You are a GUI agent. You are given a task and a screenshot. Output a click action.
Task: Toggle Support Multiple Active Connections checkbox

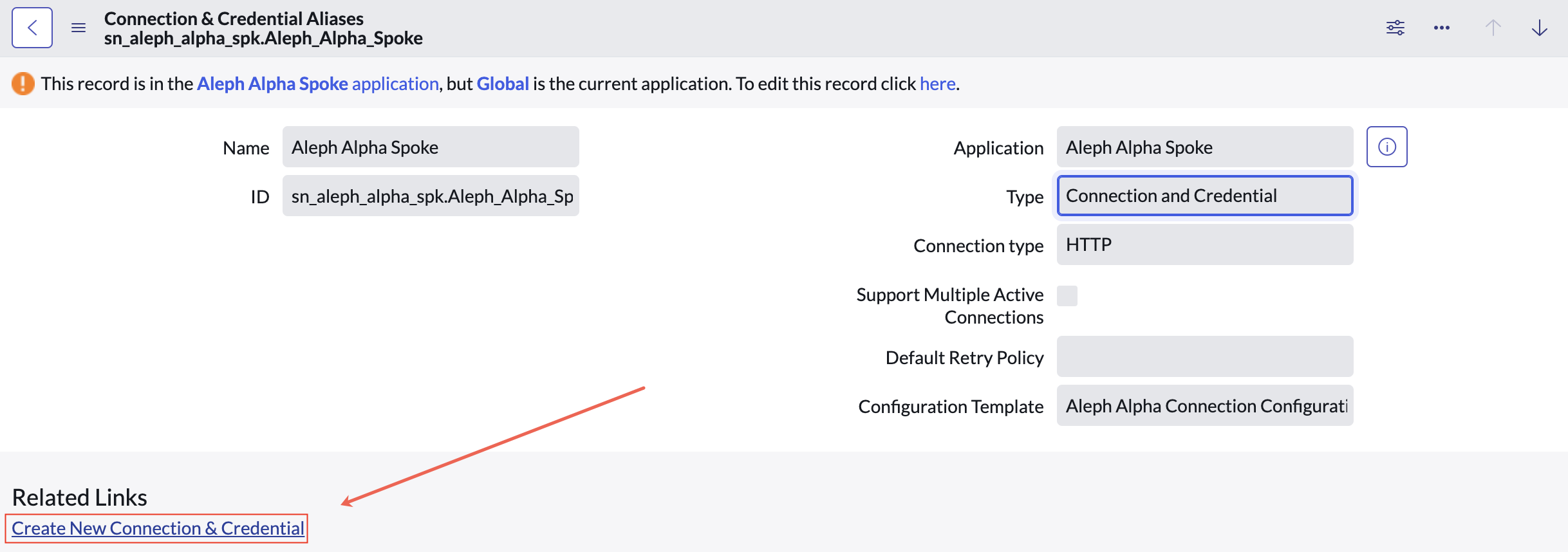pos(1067,296)
